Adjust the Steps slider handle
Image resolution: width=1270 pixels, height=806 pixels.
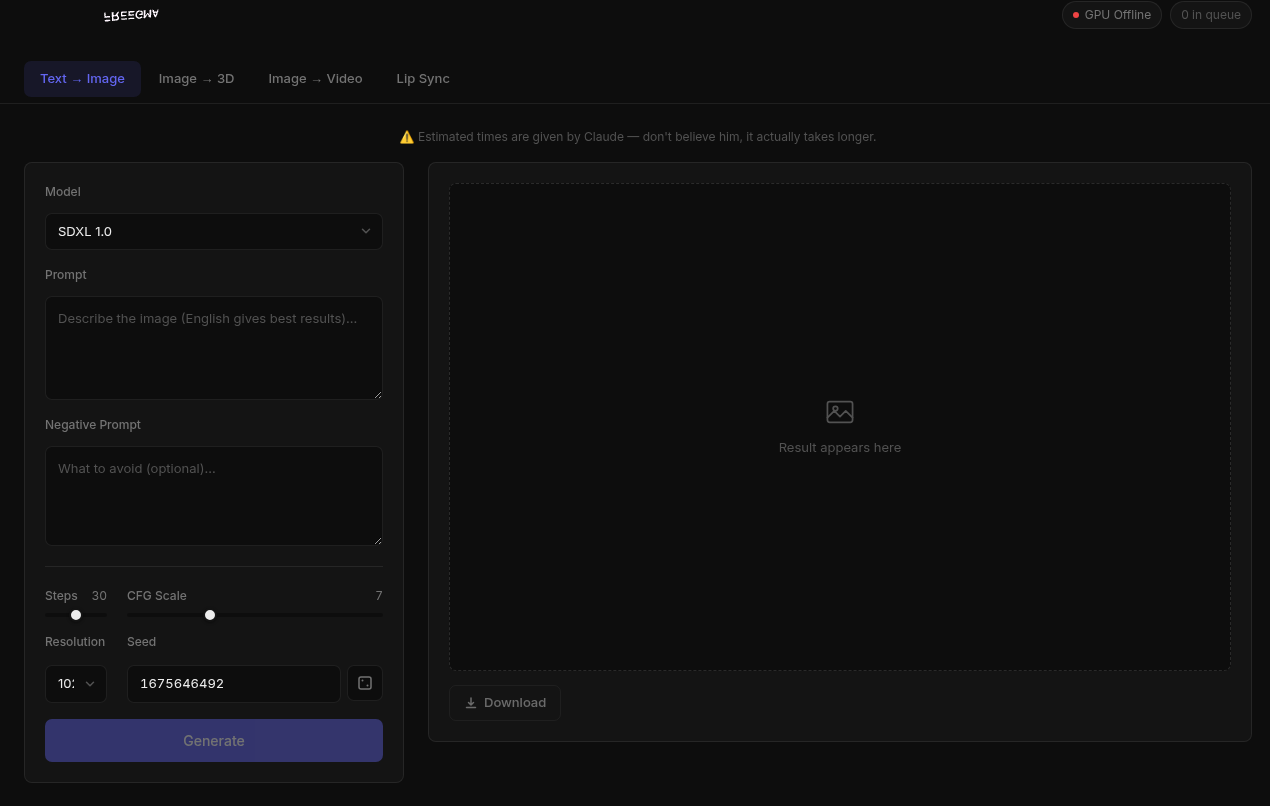(x=76, y=615)
